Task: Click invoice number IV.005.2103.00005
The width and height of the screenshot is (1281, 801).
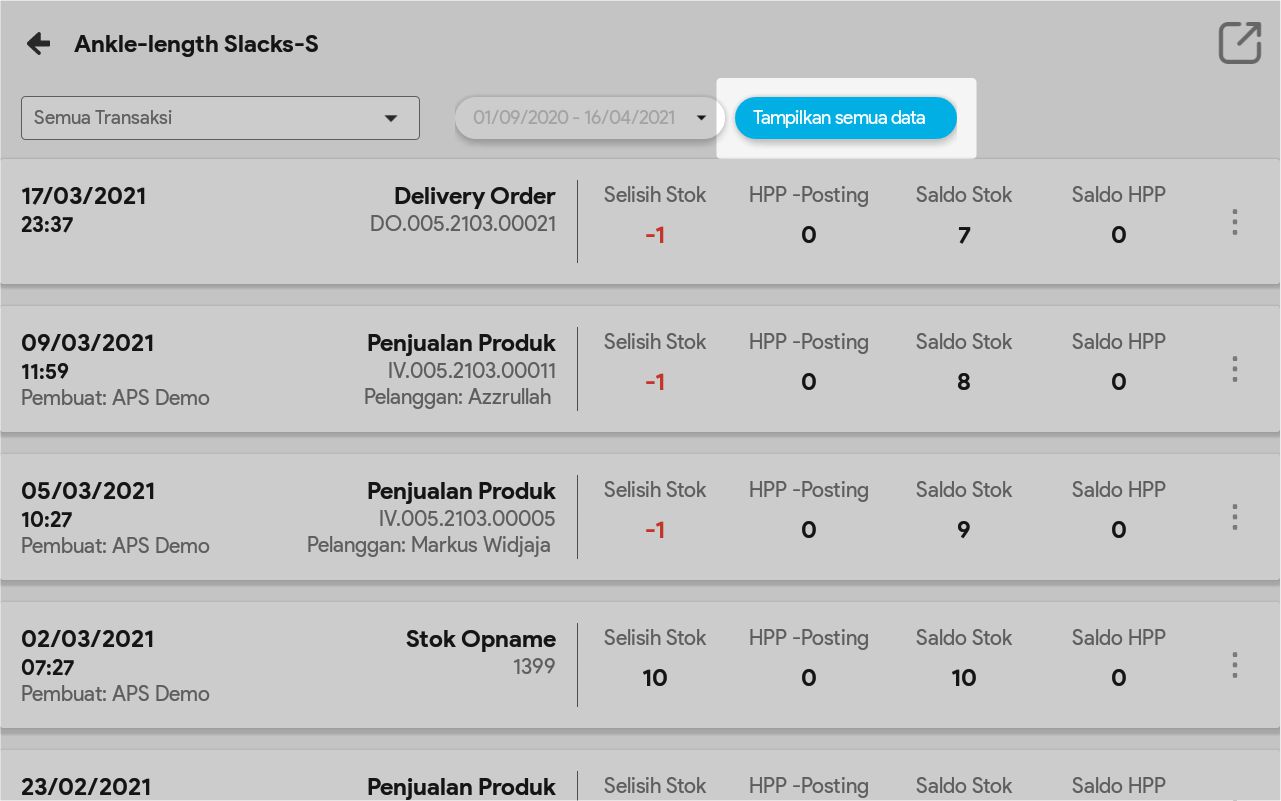Action: [x=466, y=519]
